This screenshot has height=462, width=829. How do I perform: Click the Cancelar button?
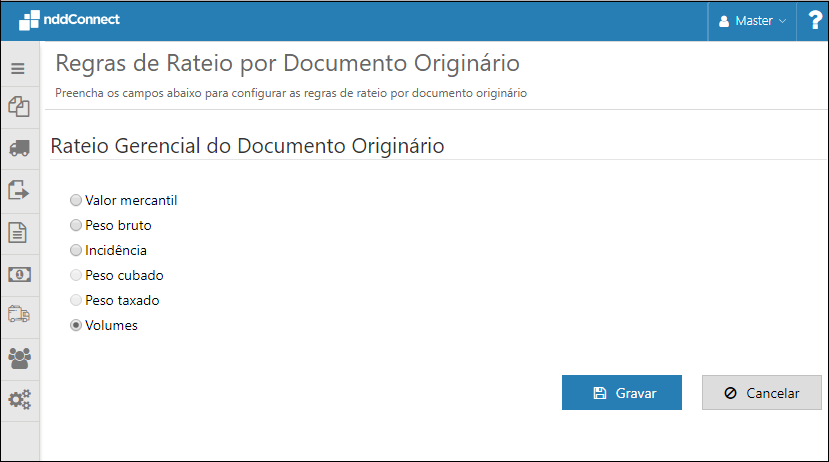pyautogui.click(x=762, y=393)
